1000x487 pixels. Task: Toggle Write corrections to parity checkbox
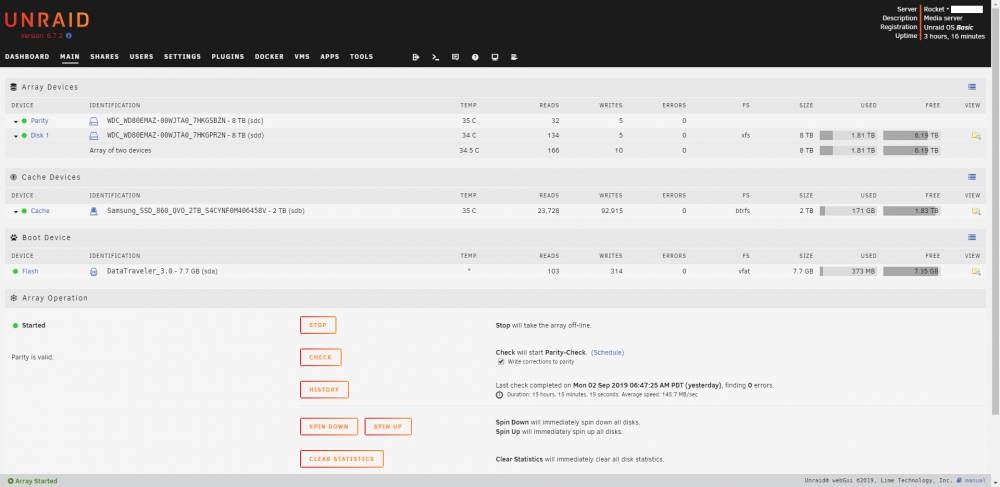pyautogui.click(x=501, y=361)
